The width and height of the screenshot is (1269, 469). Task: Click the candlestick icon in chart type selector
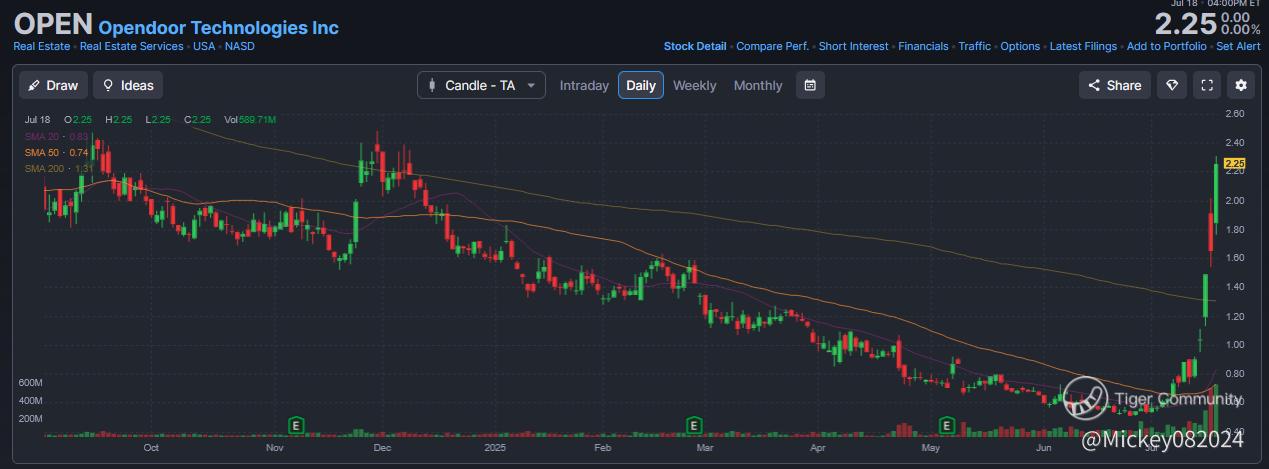pos(433,85)
